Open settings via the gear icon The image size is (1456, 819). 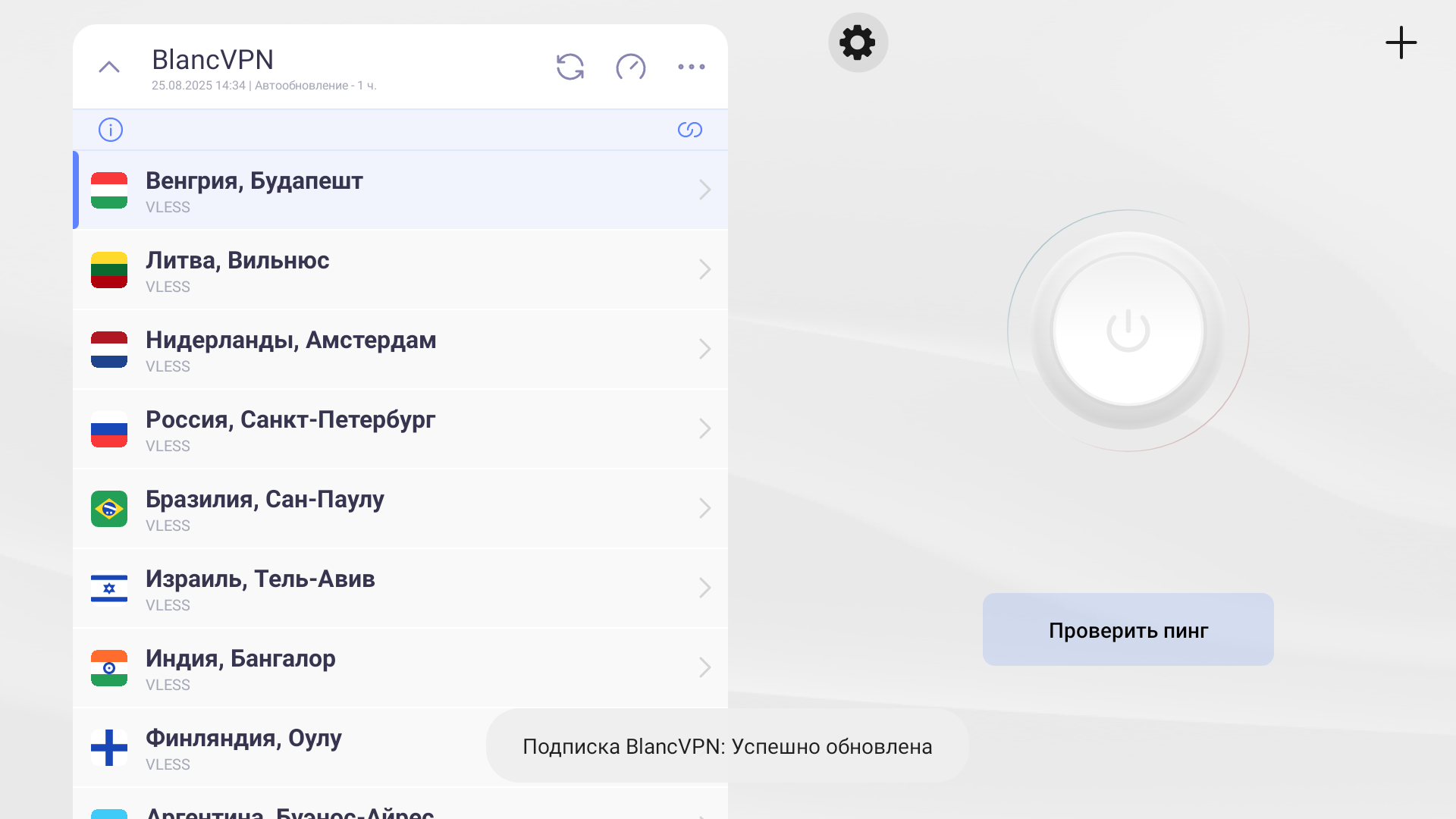858,42
